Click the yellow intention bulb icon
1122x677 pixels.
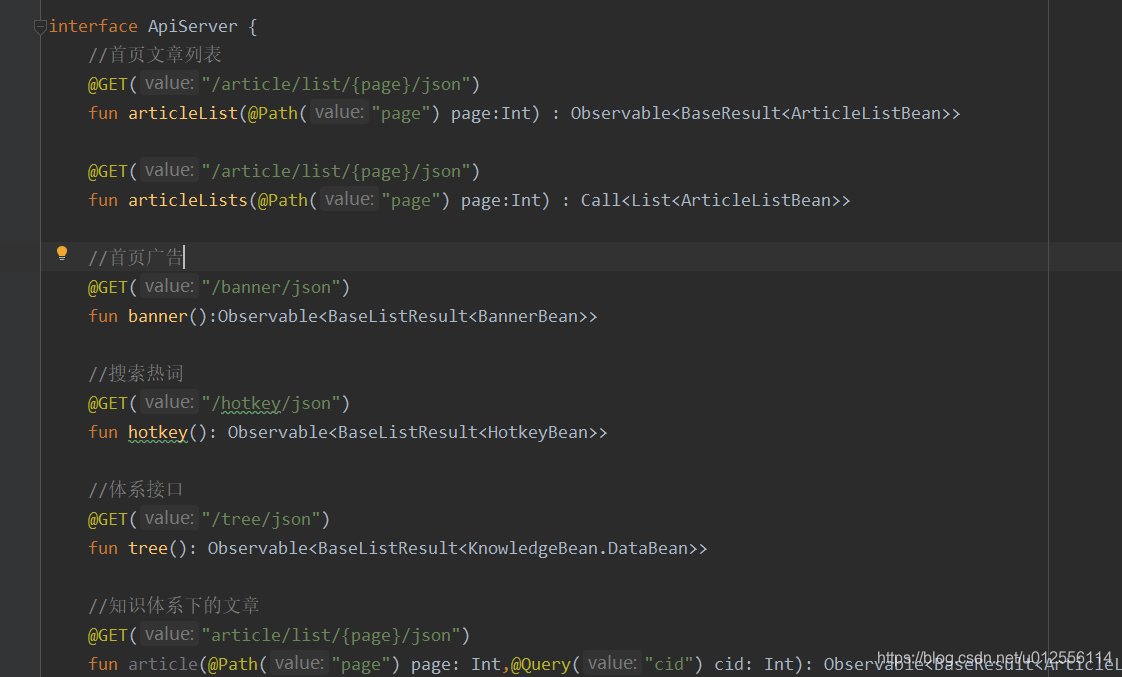(x=62, y=253)
